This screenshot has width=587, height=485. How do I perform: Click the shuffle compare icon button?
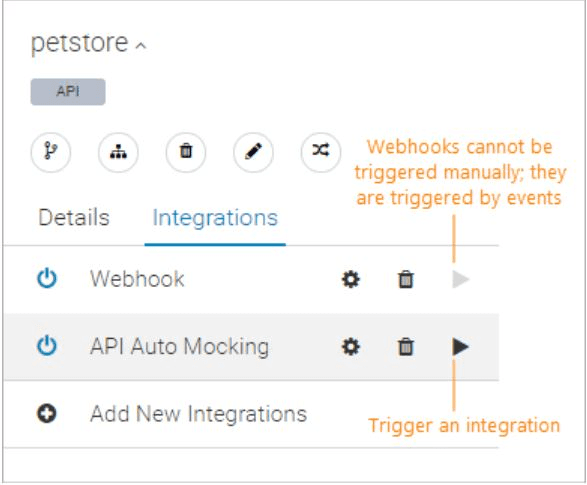point(321,152)
